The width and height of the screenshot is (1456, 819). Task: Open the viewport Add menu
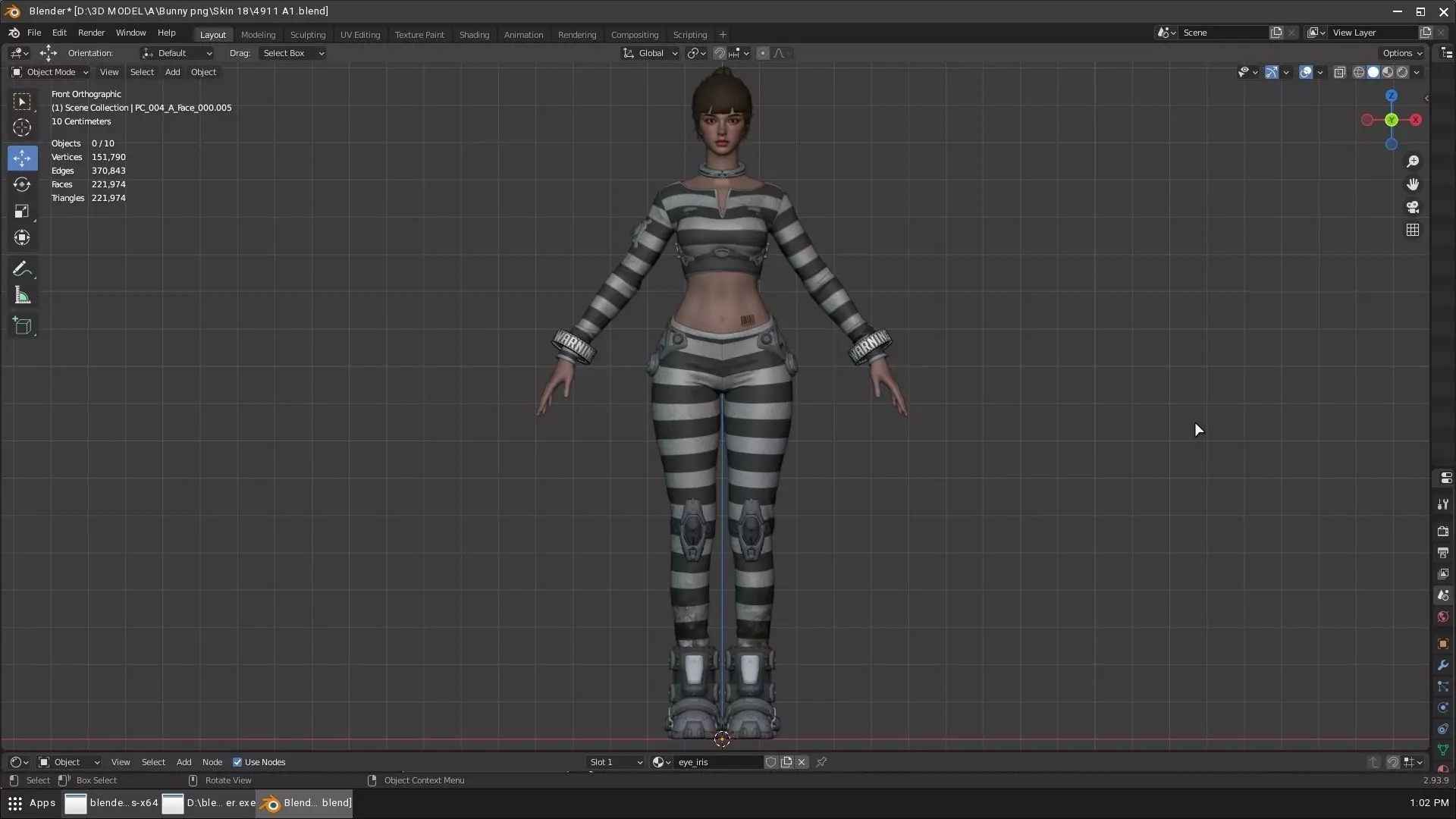coord(172,72)
